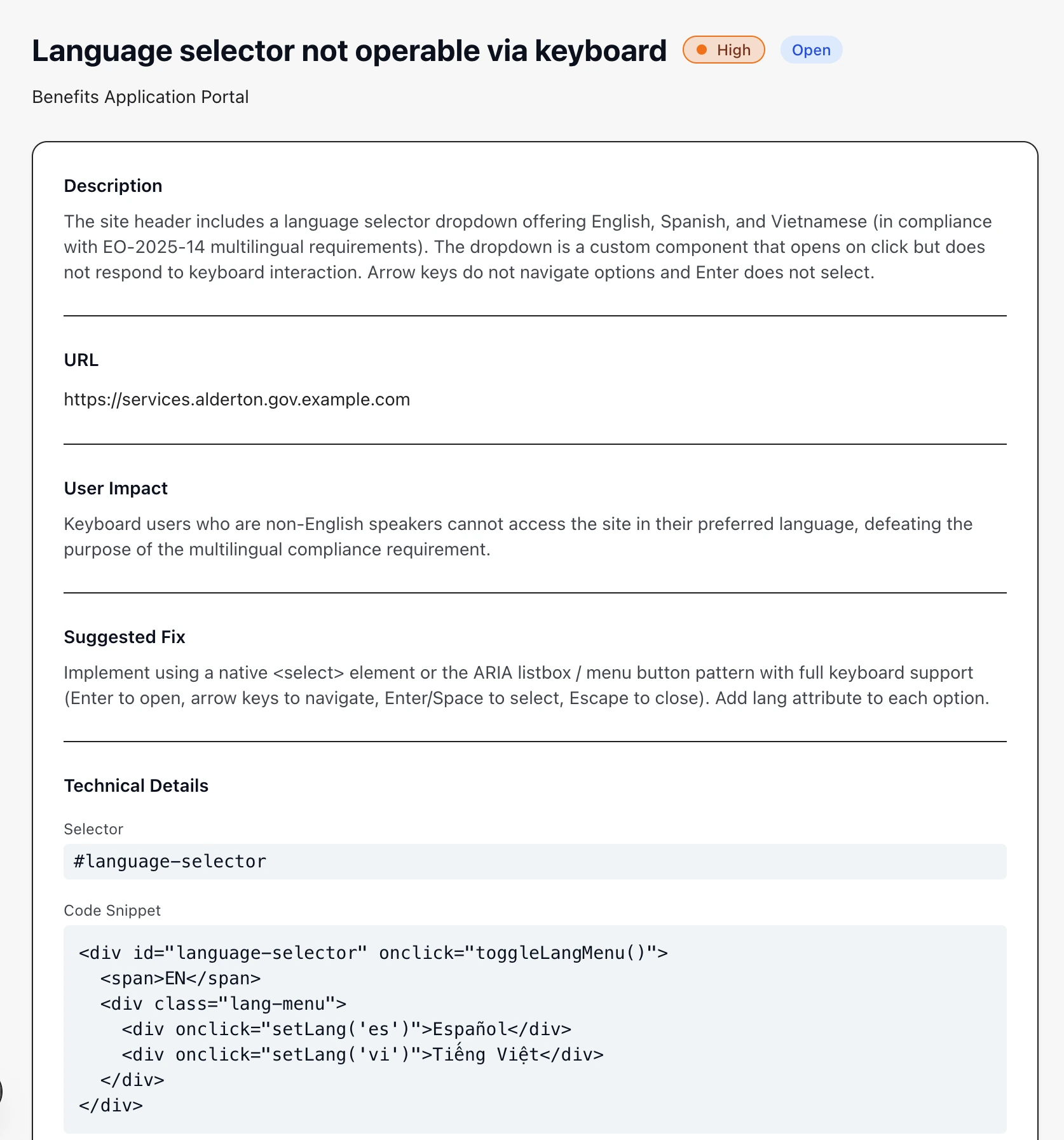This screenshot has width=1064, height=1140.
Task: Click the orange dot in the High badge
Action: tap(702, 50)
